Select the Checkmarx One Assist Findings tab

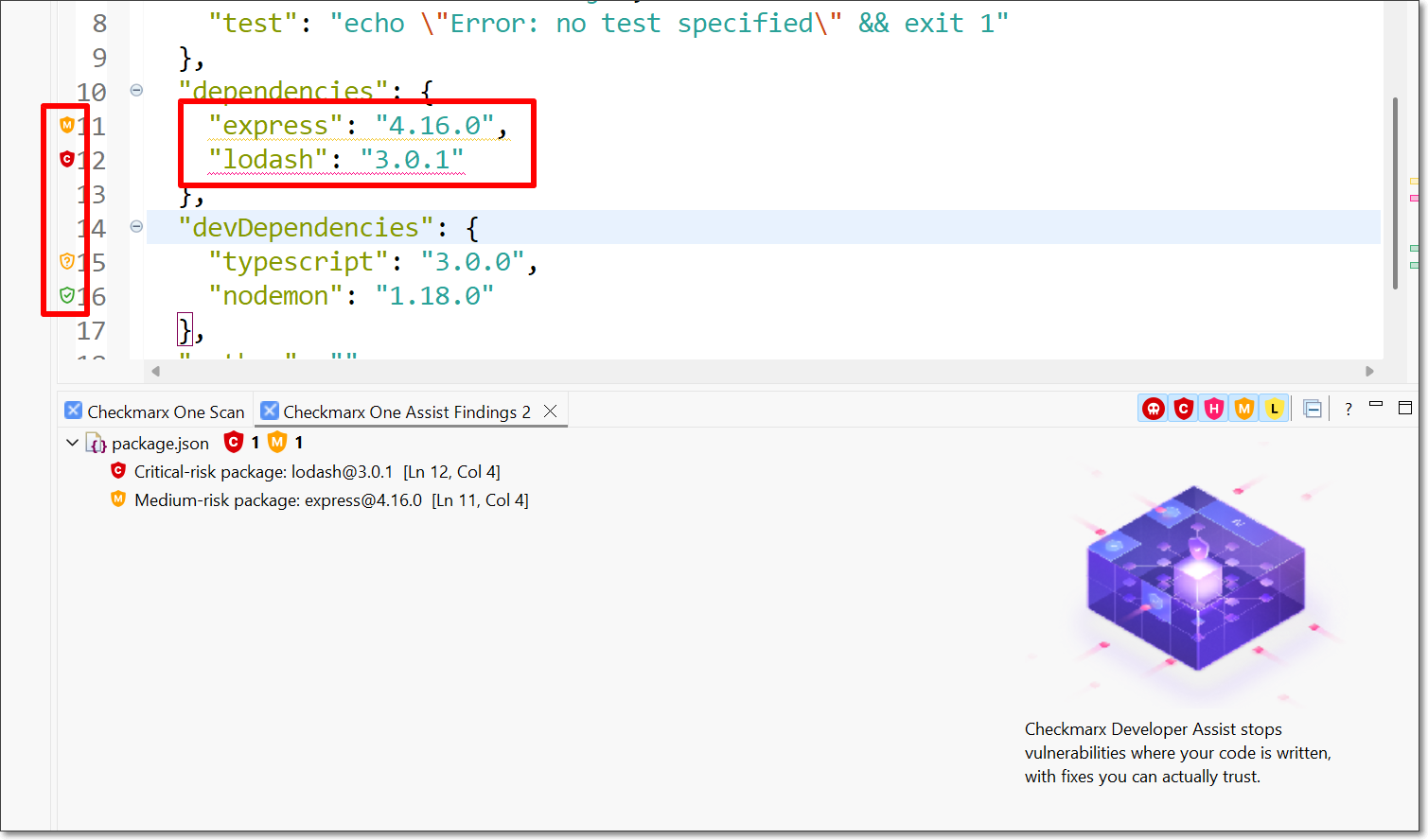[406, 411]
